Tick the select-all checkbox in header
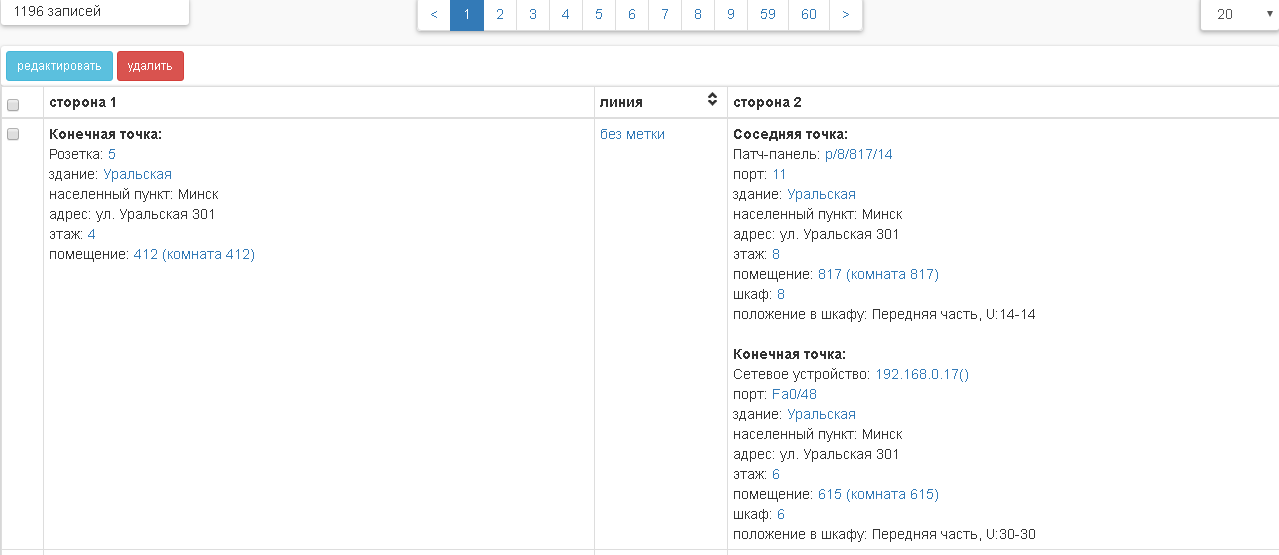Viewport: 1279px width, 555px height. coord(13,105)
